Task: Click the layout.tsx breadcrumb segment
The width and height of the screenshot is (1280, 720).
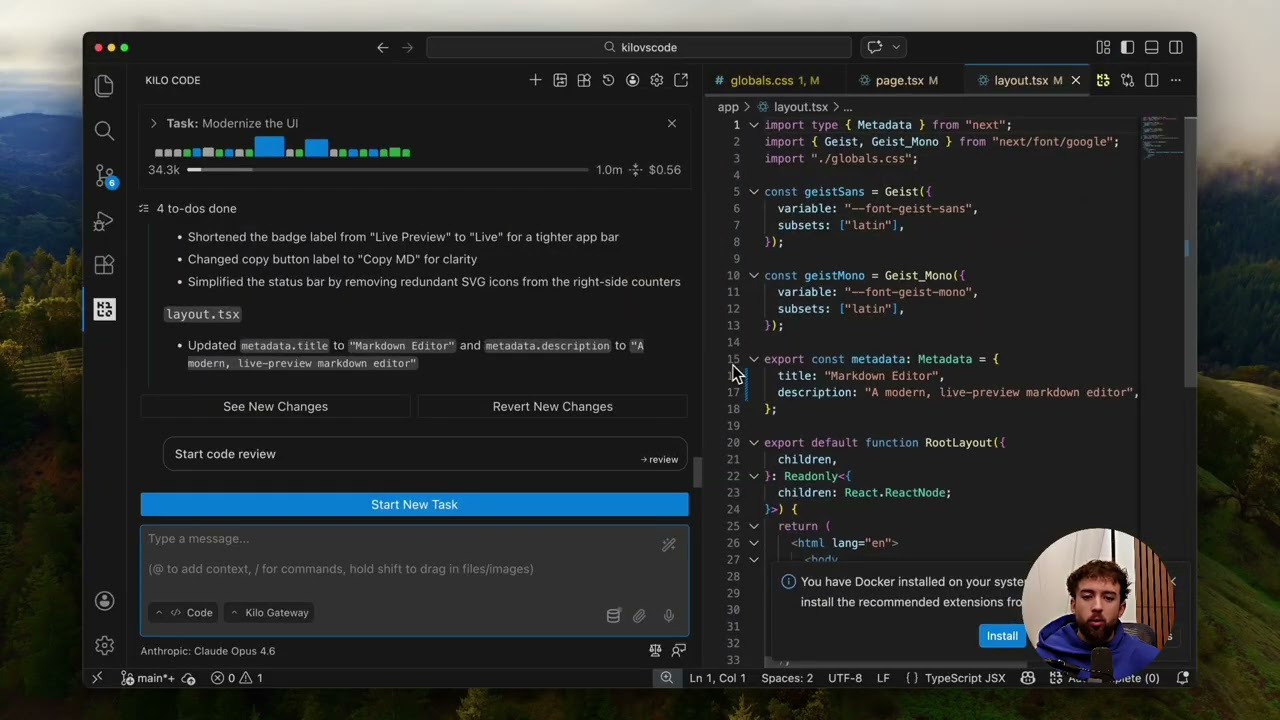Action: tap(792, 107)
